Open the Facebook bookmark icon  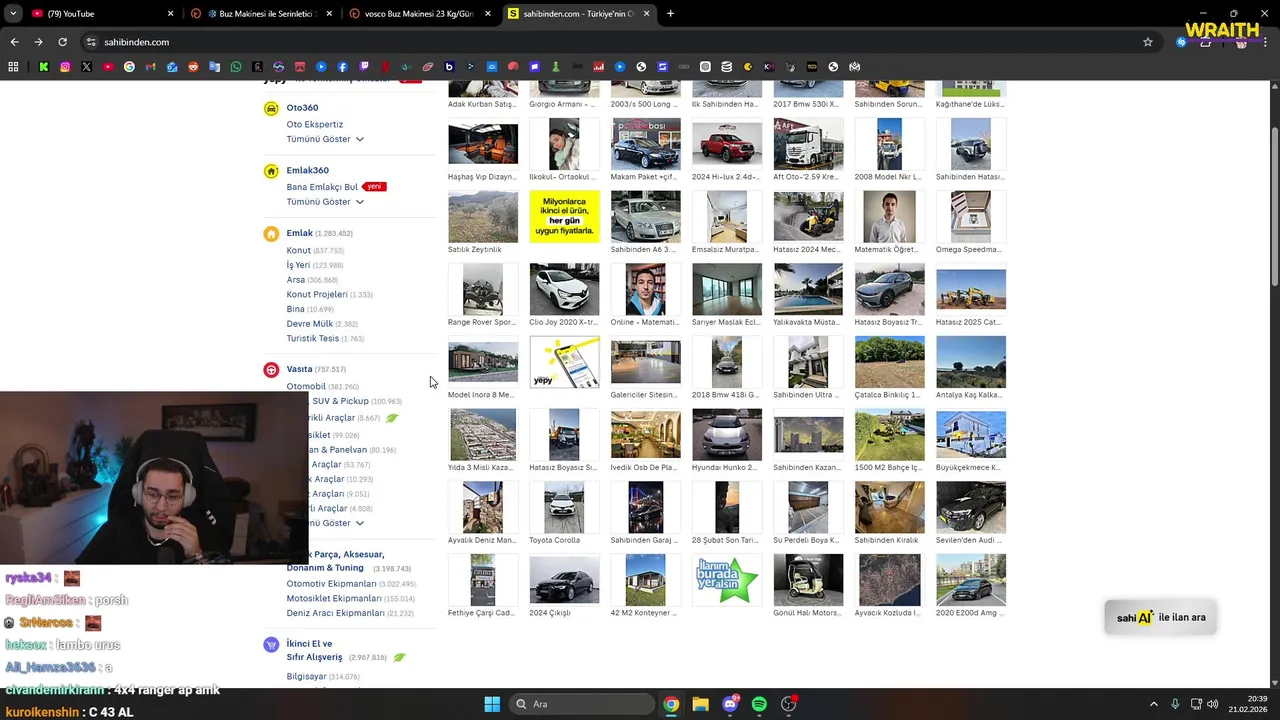342,67
